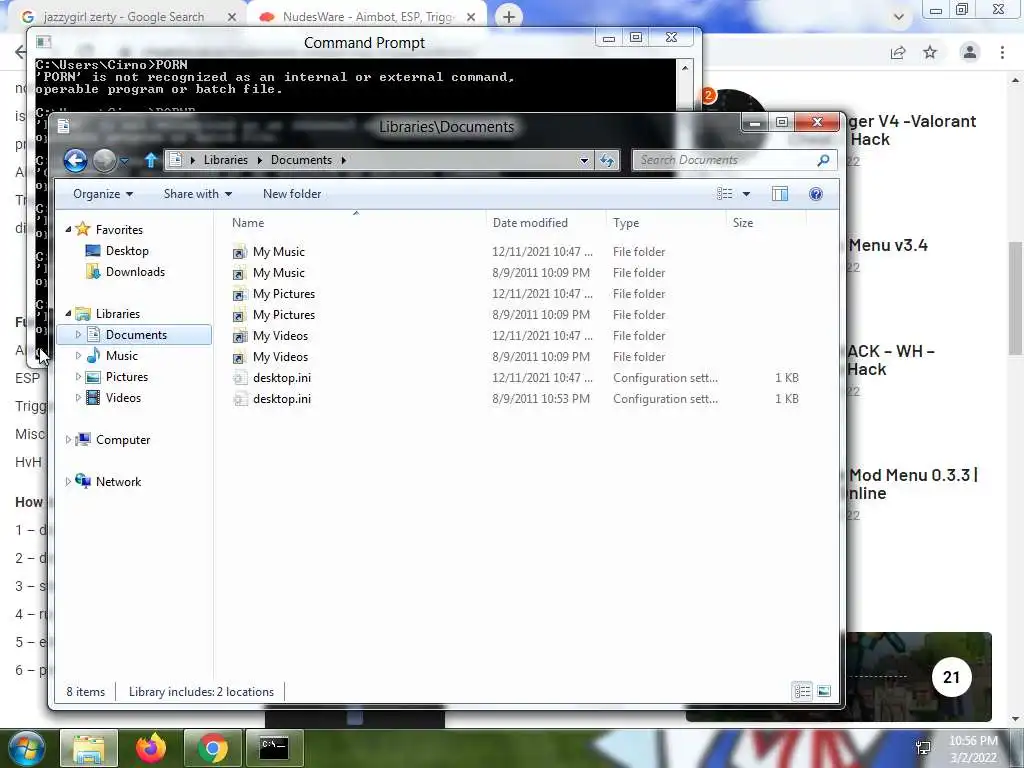Click Libraries in the address breadcrumb
The width and height of the screenshot is (1024, 768).
(225, 160)
